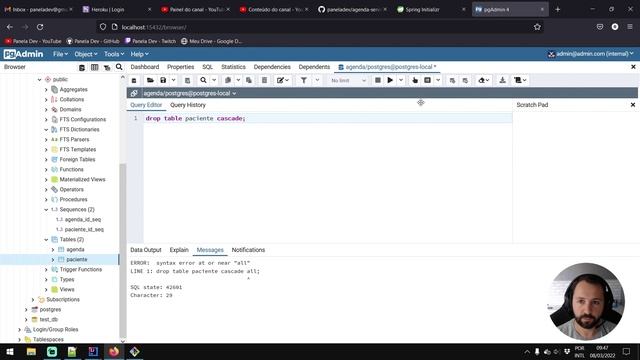Switch to the Dependents tab
Screen dimensions: 640x360
tap(314, 67)
